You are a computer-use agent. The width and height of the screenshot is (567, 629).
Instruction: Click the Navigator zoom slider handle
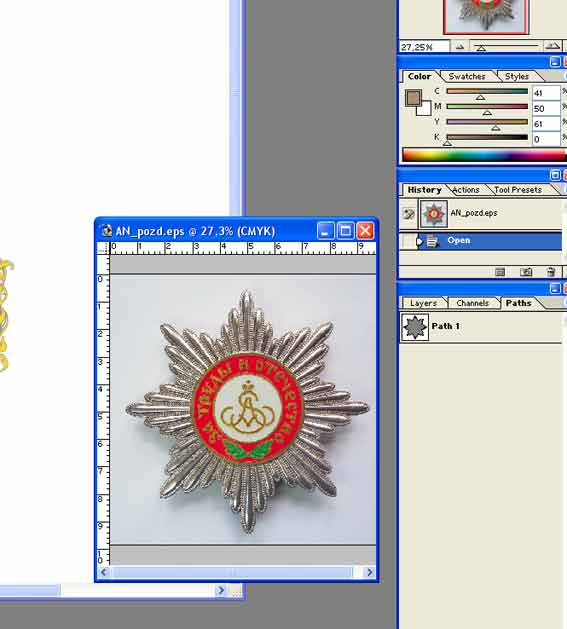(481, 49)
